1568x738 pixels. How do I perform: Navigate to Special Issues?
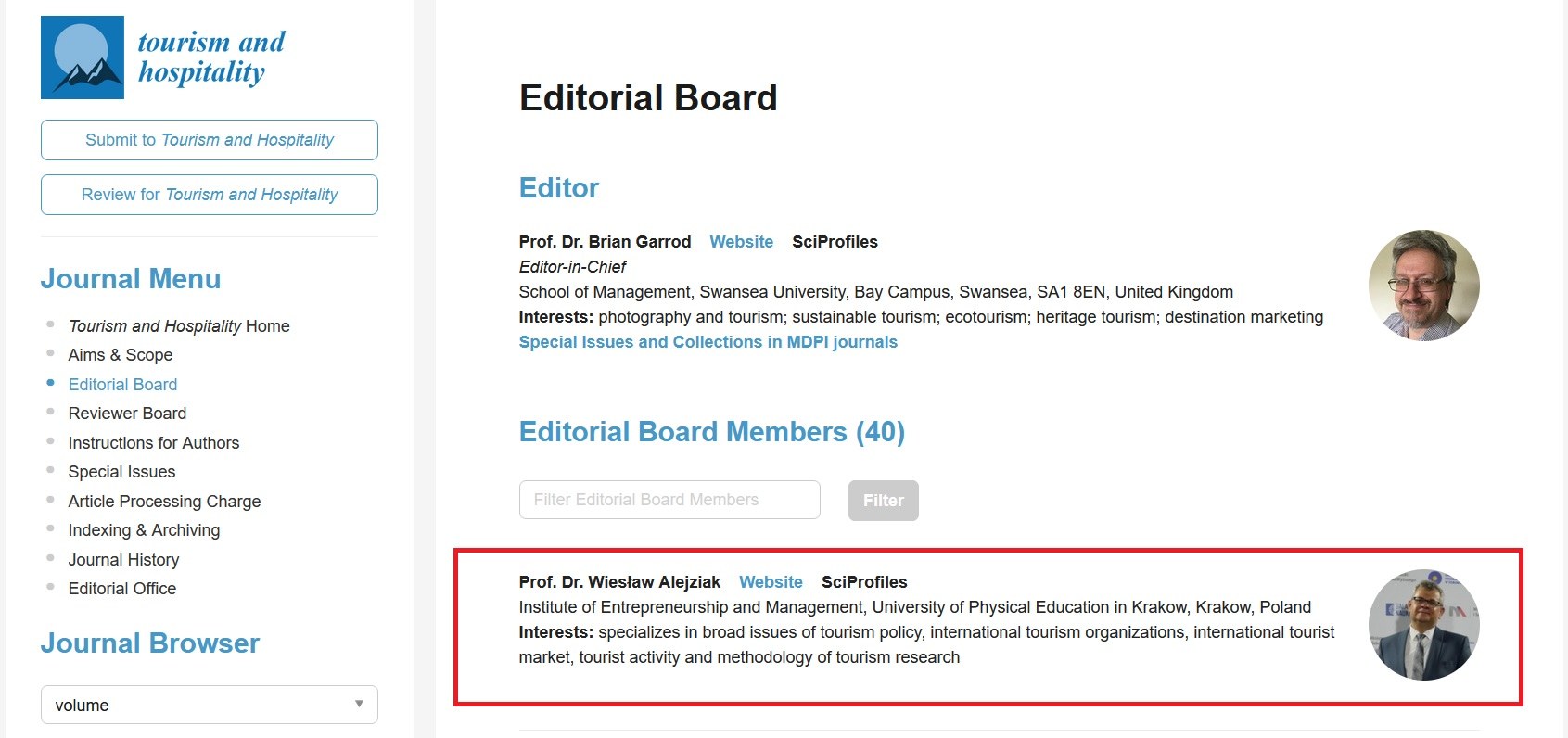coord(121,472)
